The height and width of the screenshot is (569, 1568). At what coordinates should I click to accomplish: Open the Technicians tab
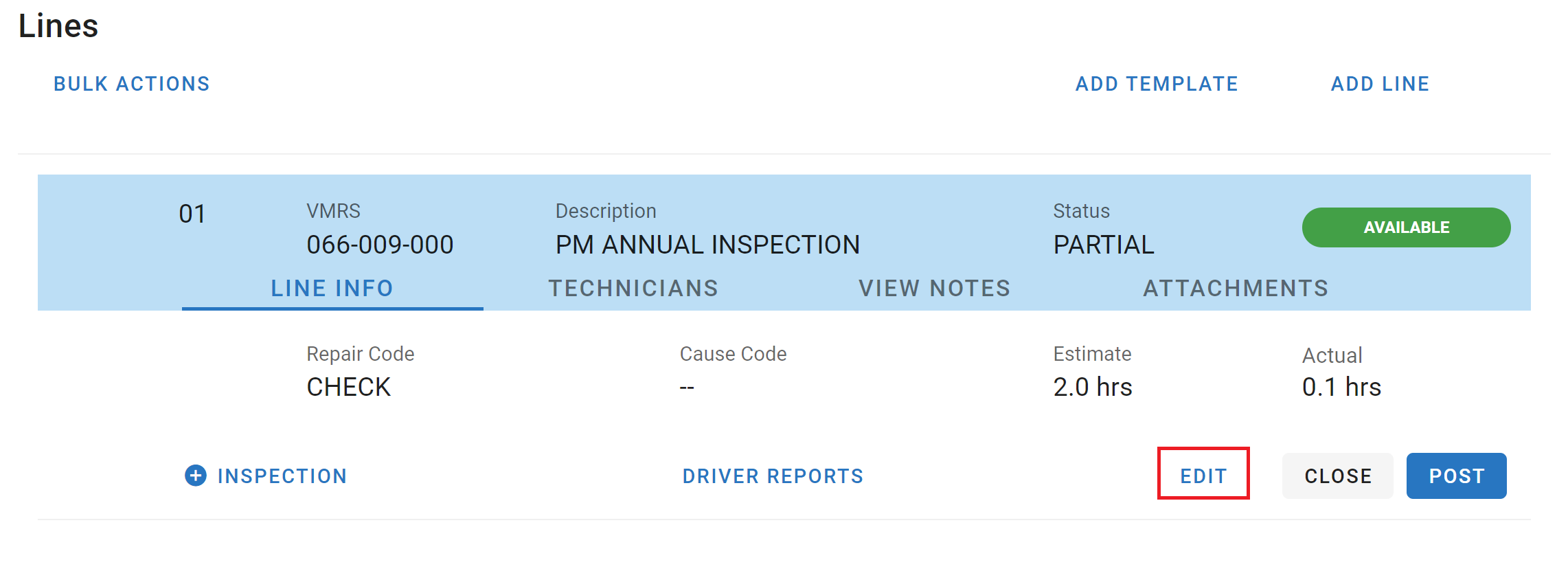point(633,289)
